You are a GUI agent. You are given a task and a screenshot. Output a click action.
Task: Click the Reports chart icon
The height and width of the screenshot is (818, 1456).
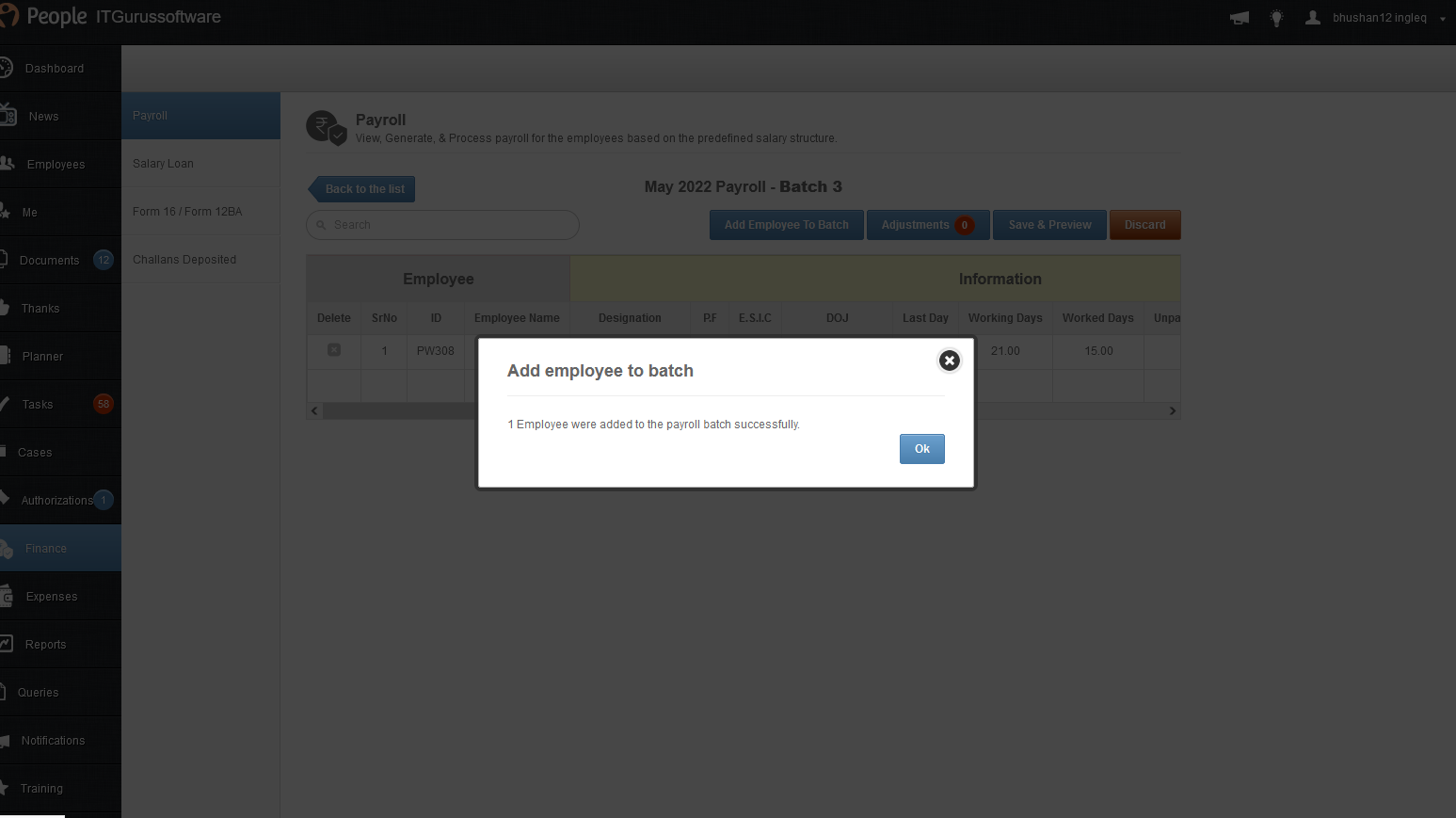pos(7,644)
